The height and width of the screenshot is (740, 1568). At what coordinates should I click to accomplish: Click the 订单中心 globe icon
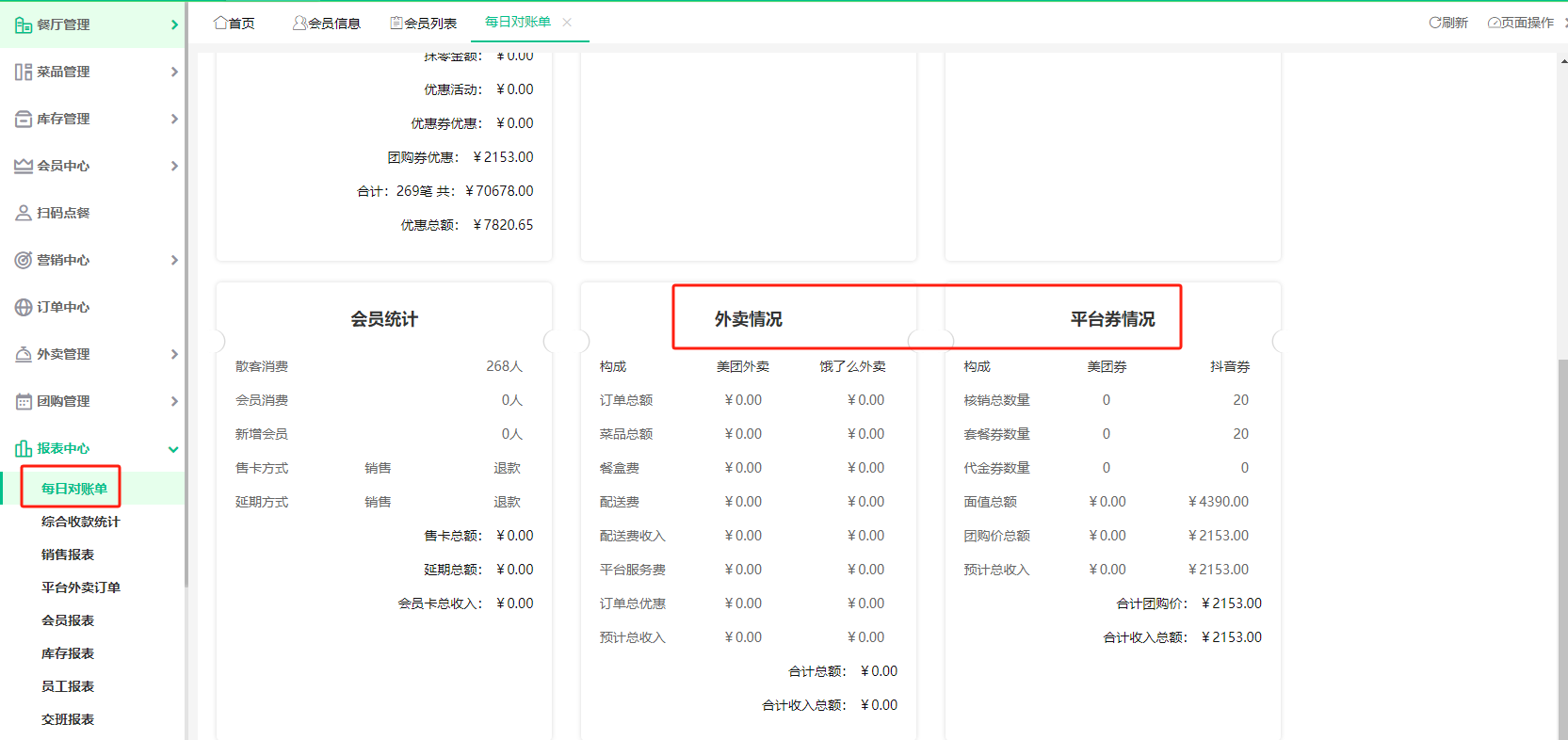(x=23, y=307)
